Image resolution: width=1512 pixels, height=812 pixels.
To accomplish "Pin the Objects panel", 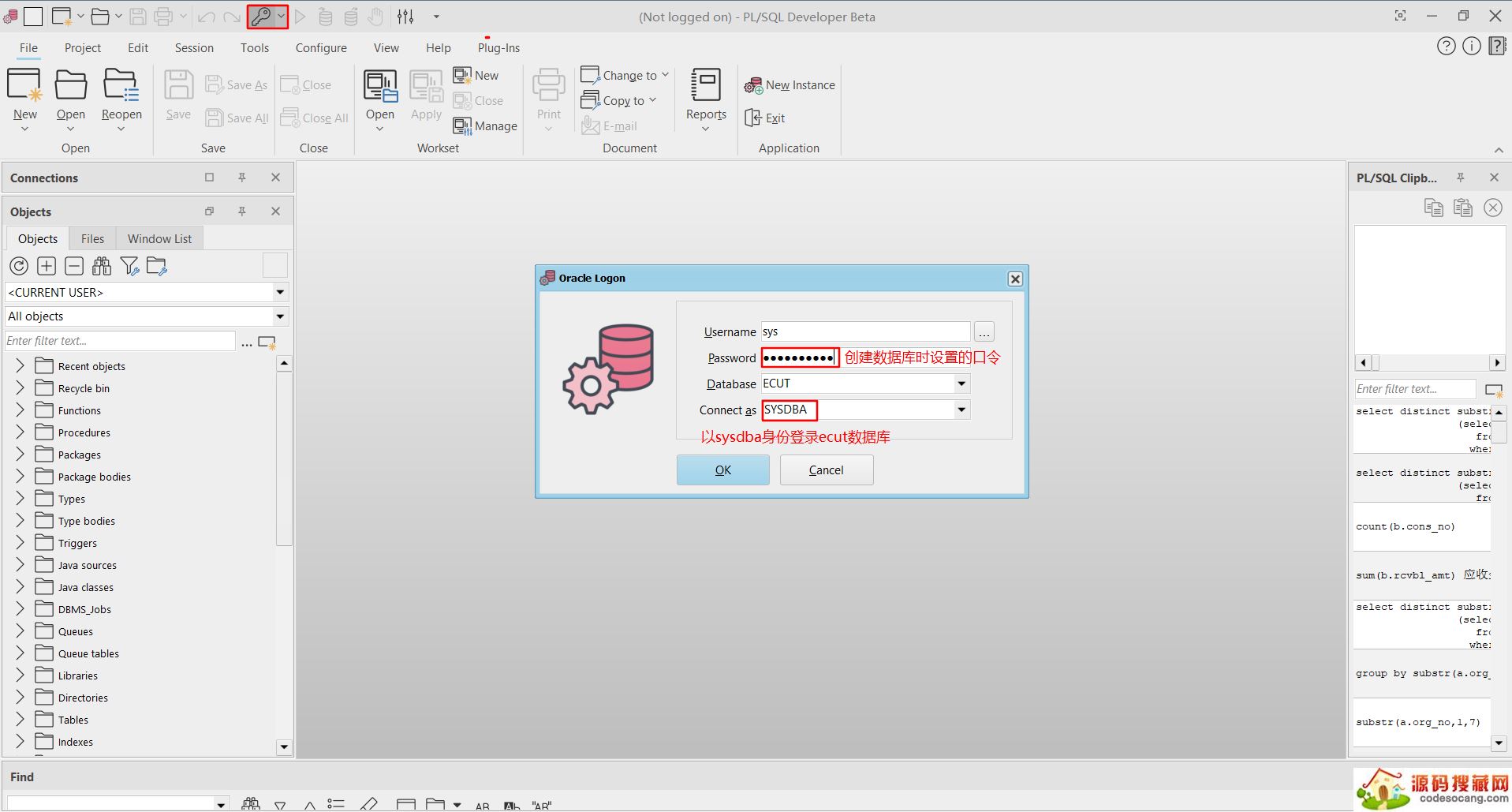I will [242, 211].
